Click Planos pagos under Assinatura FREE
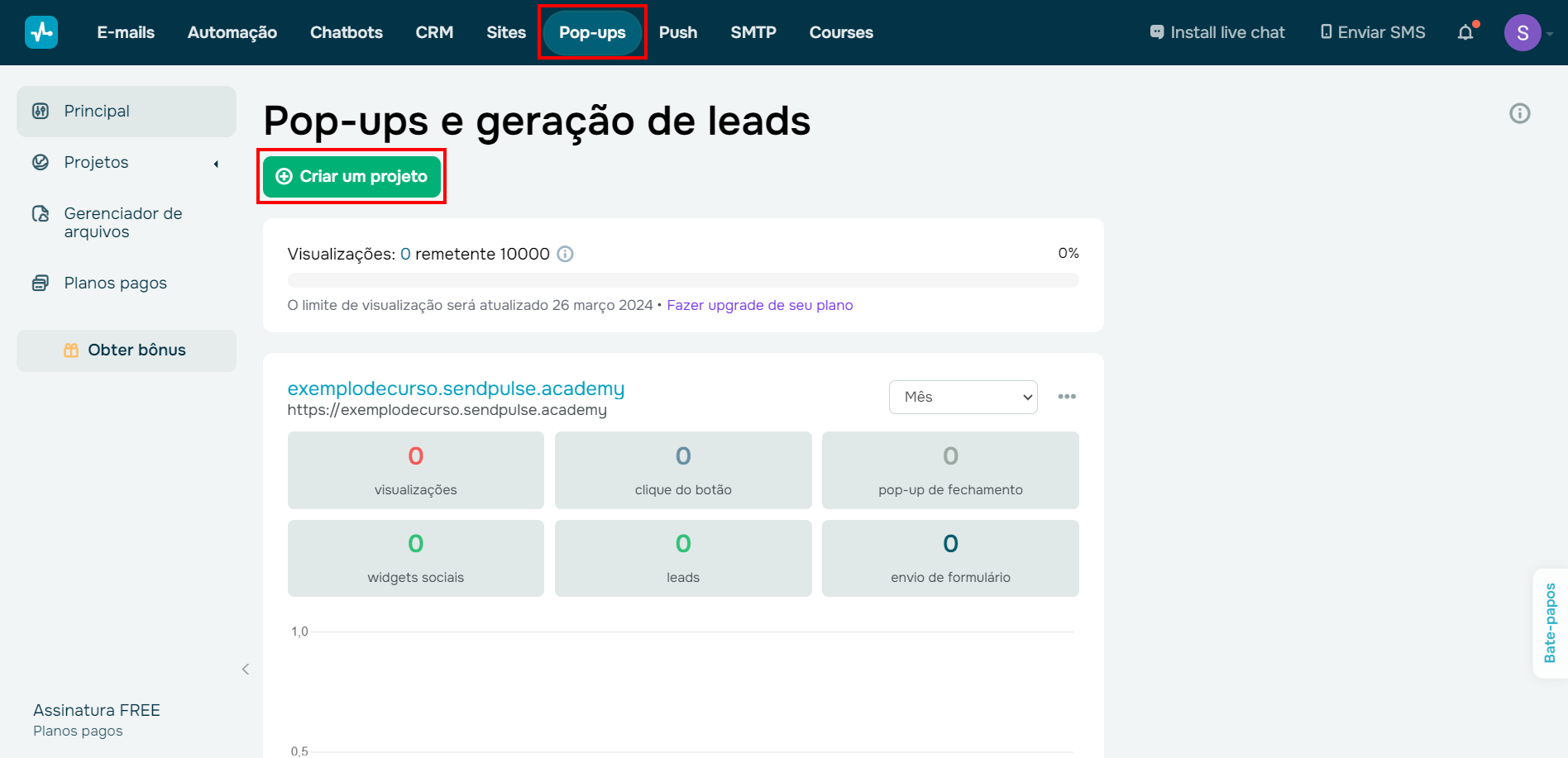The width and height of the screenshot is (1568, 758). point(78,731)
